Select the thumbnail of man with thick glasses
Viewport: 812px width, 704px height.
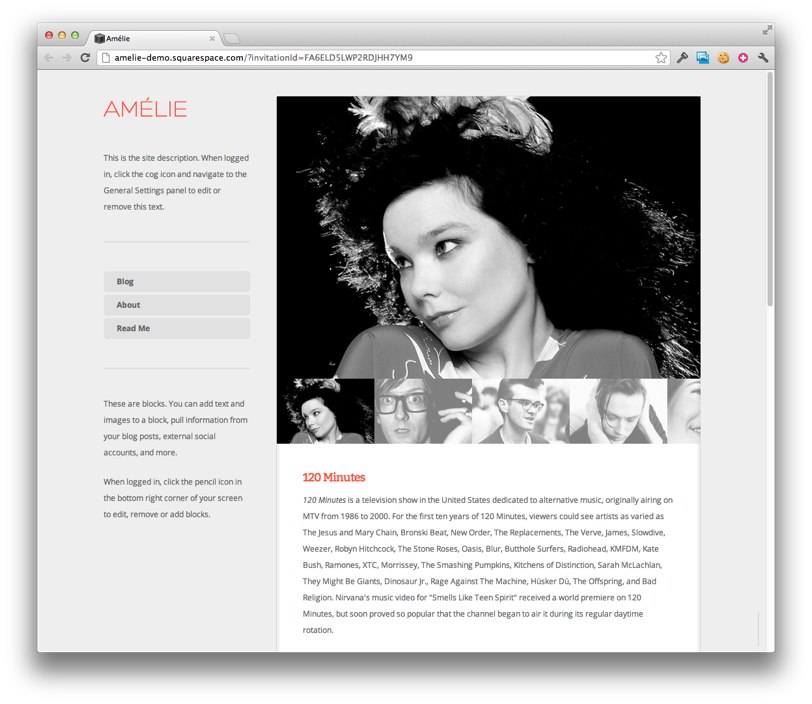tap(423, 411)
